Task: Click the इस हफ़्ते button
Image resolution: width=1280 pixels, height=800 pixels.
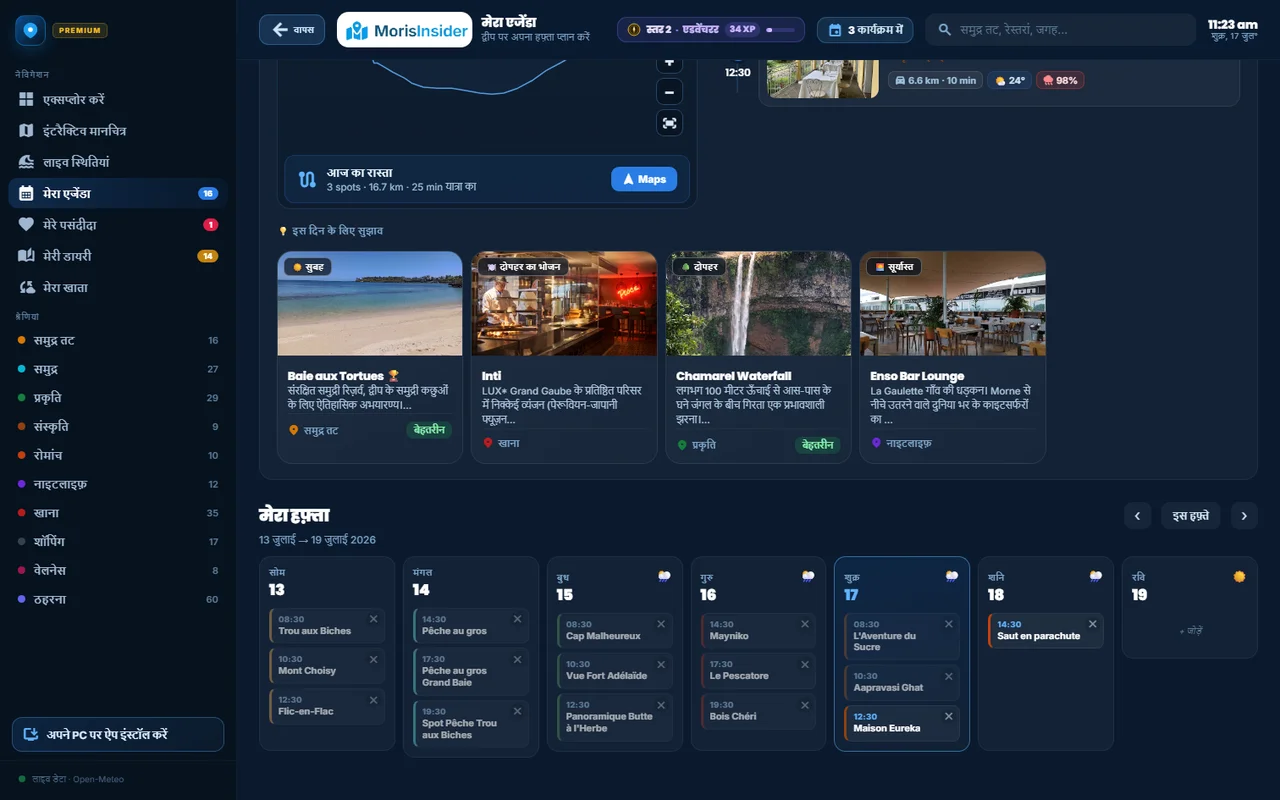Action: tap(1191, 516)
